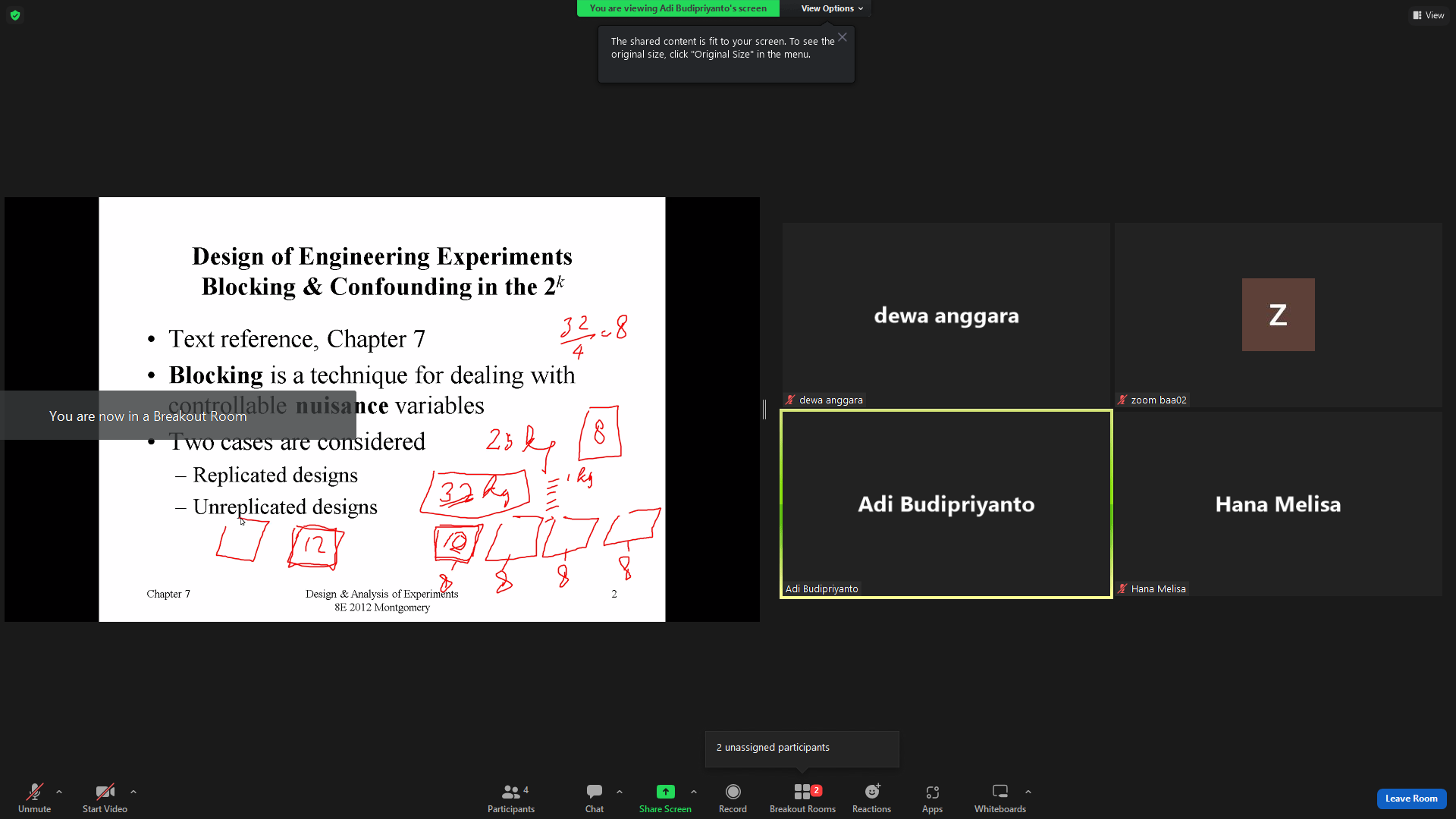Start Video camera toggle

click(105, 798)
